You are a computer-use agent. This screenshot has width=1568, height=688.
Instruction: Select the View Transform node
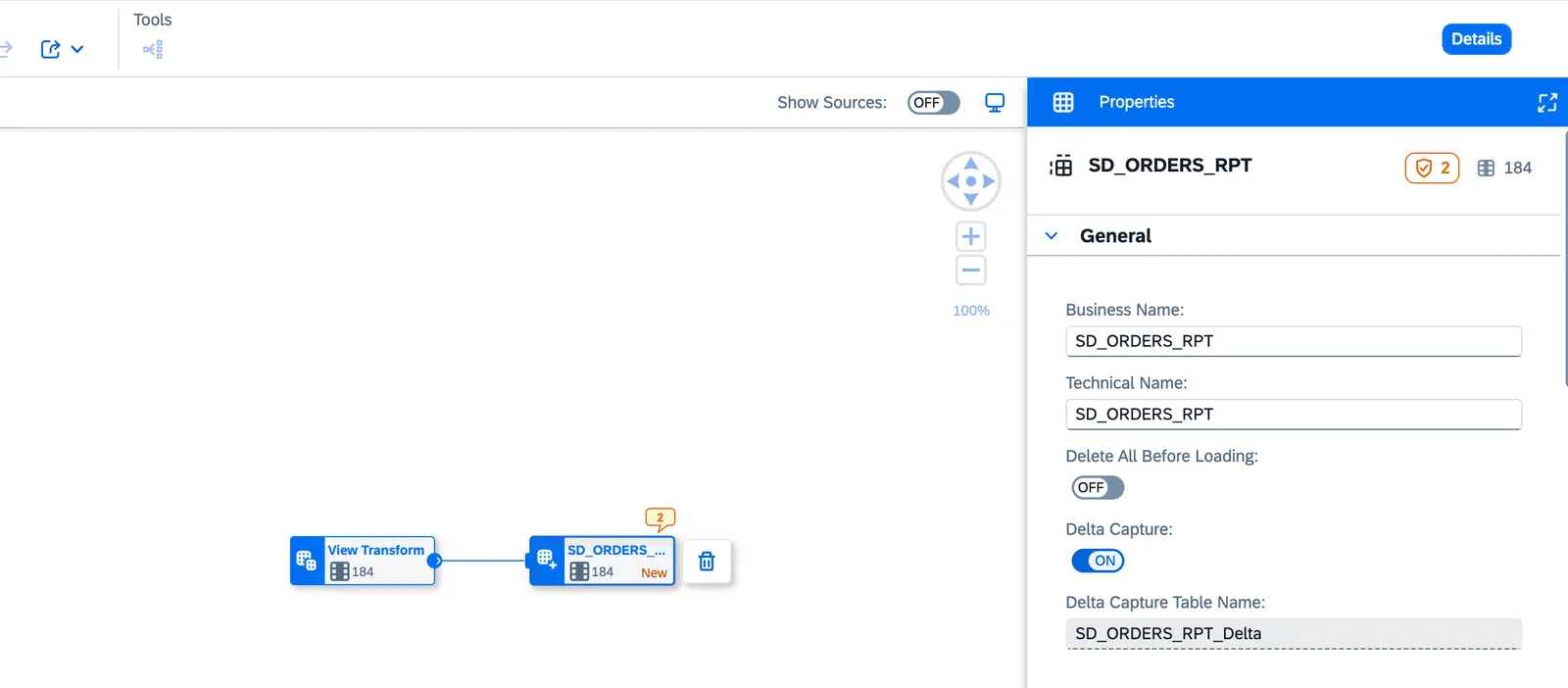click(364, 561)
